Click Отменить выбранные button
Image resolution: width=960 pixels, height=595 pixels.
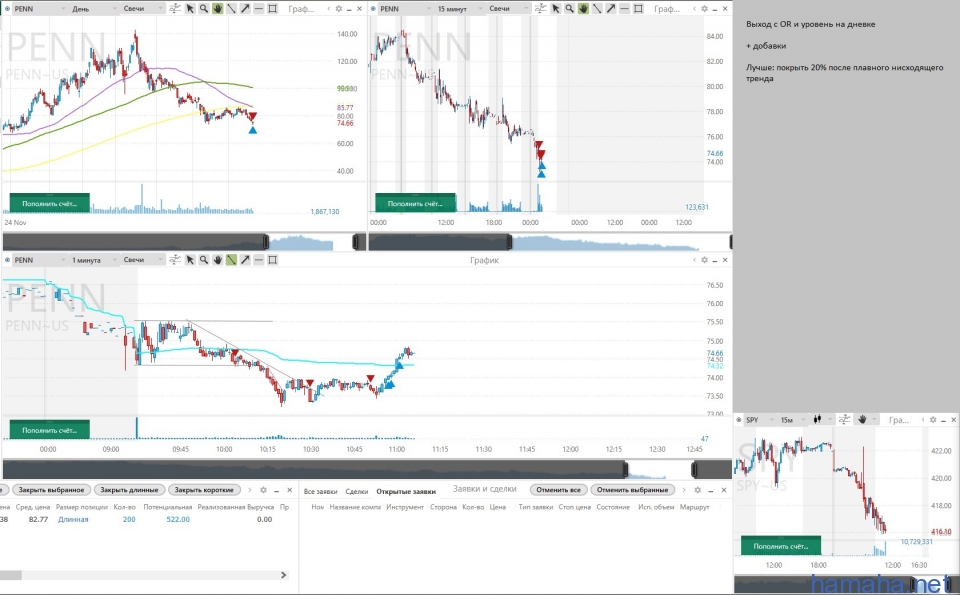632,490
